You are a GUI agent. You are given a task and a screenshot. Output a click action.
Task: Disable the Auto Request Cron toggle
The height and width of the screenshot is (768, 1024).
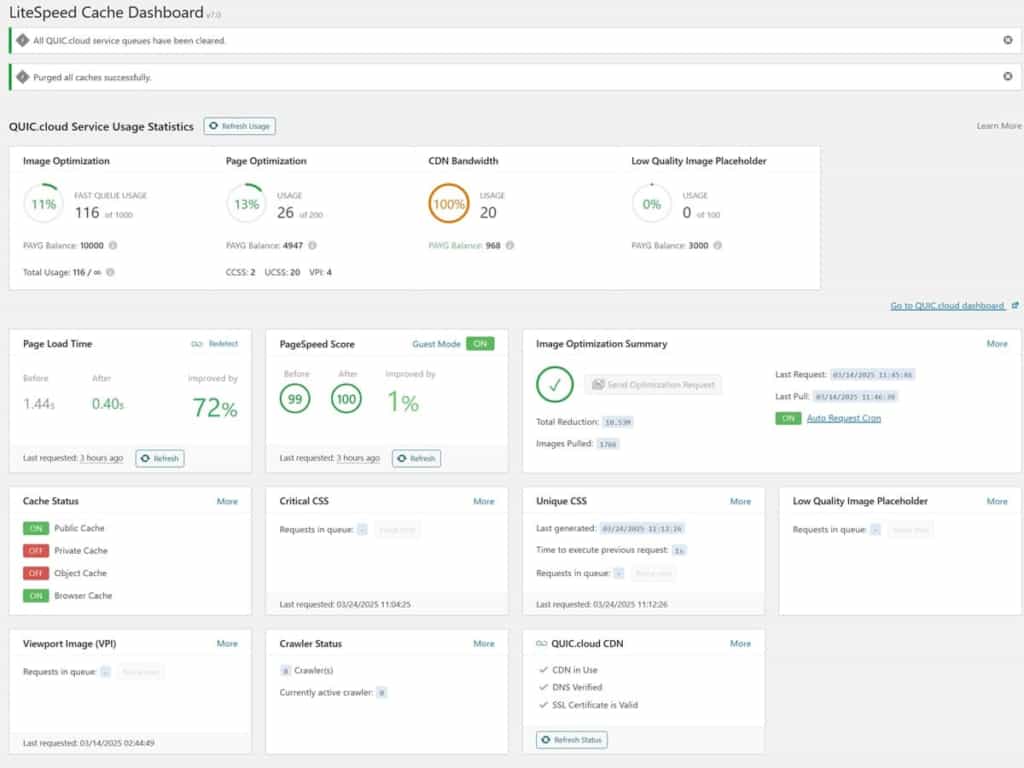tap(789, 417)
